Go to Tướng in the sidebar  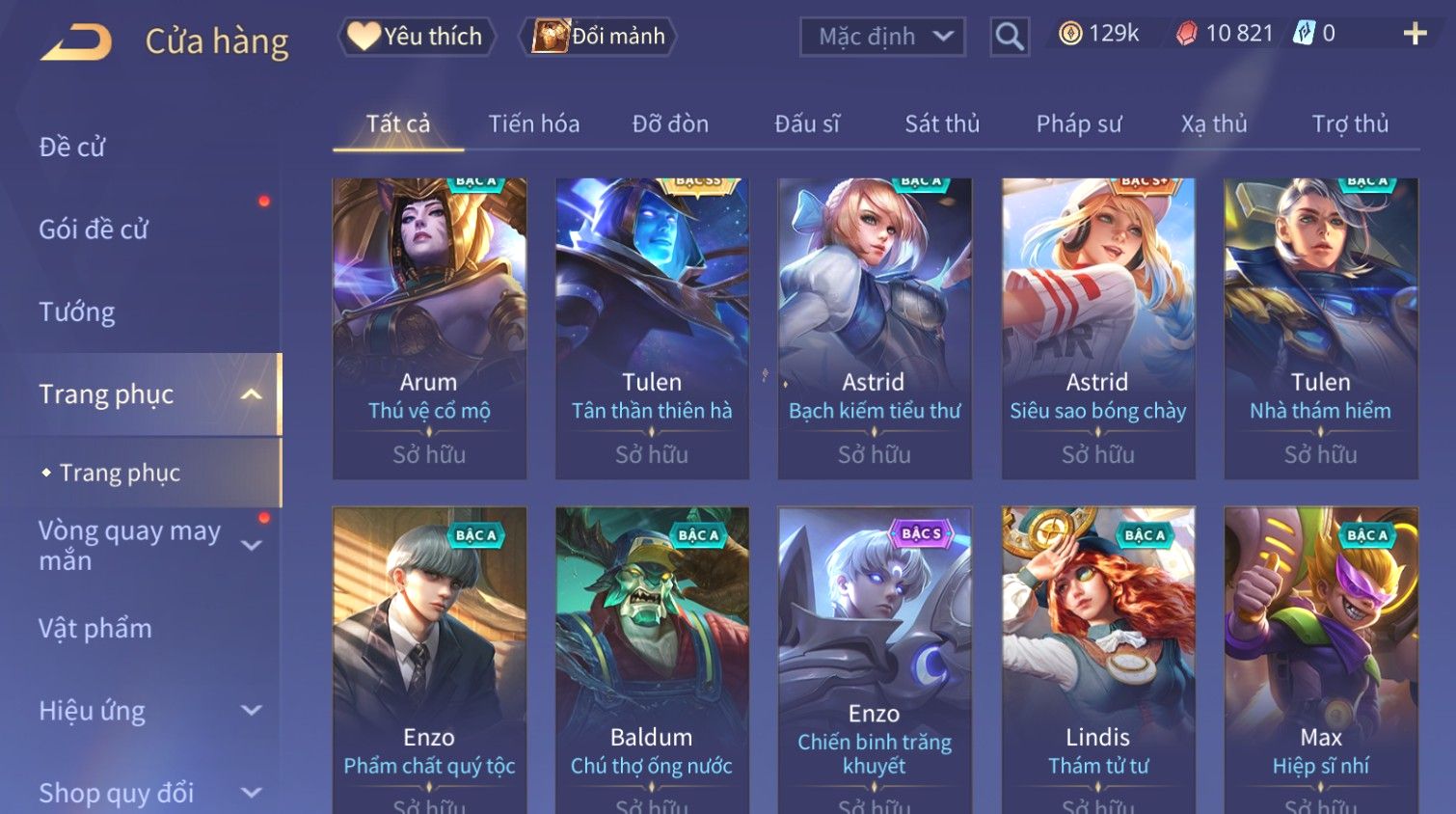(76, 312)
